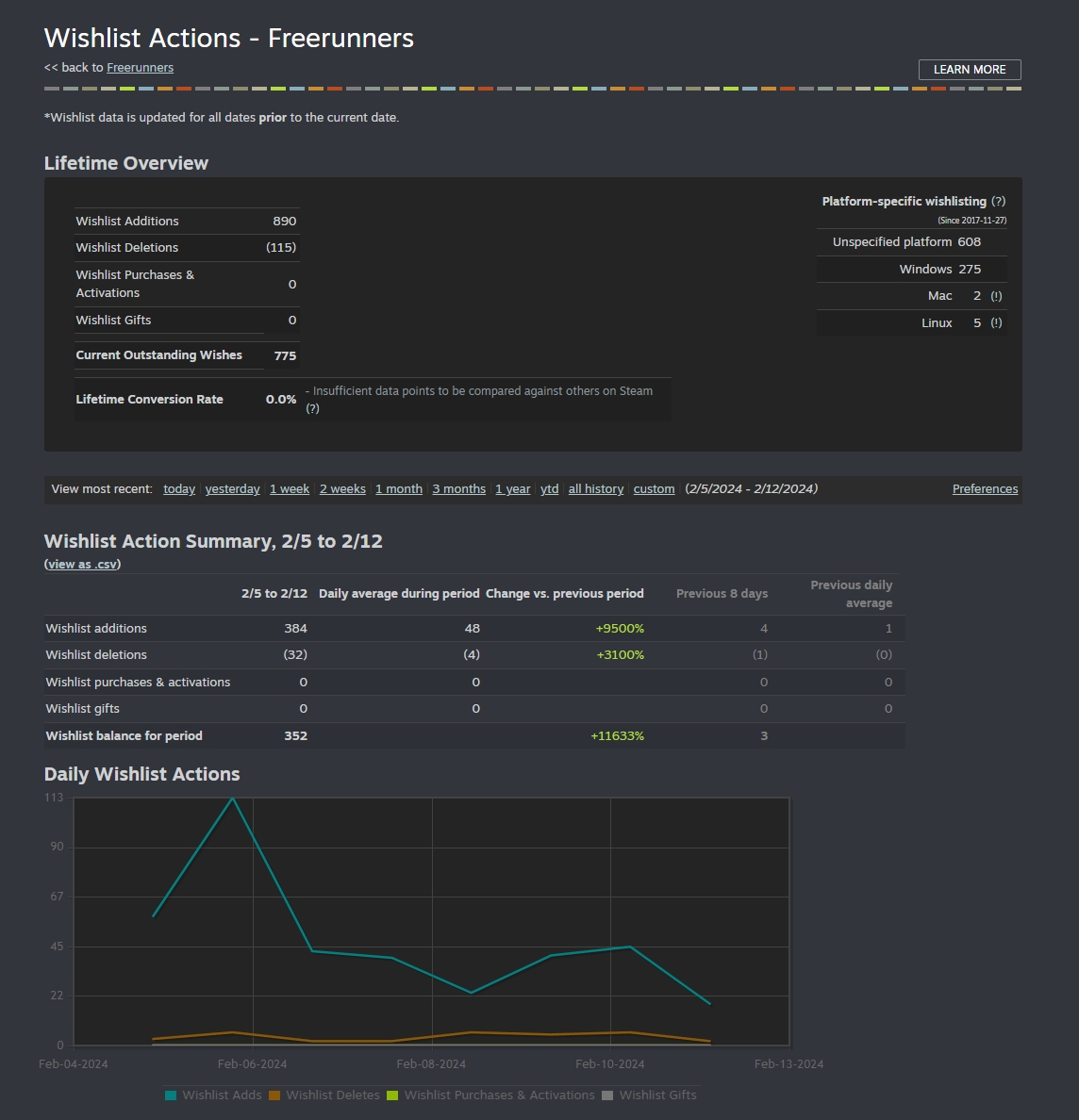This screenshot has width=1079, height=1120.
Task: Click the teal Wishlist Adds legend swatch
Action: [x=171, y=1095]
